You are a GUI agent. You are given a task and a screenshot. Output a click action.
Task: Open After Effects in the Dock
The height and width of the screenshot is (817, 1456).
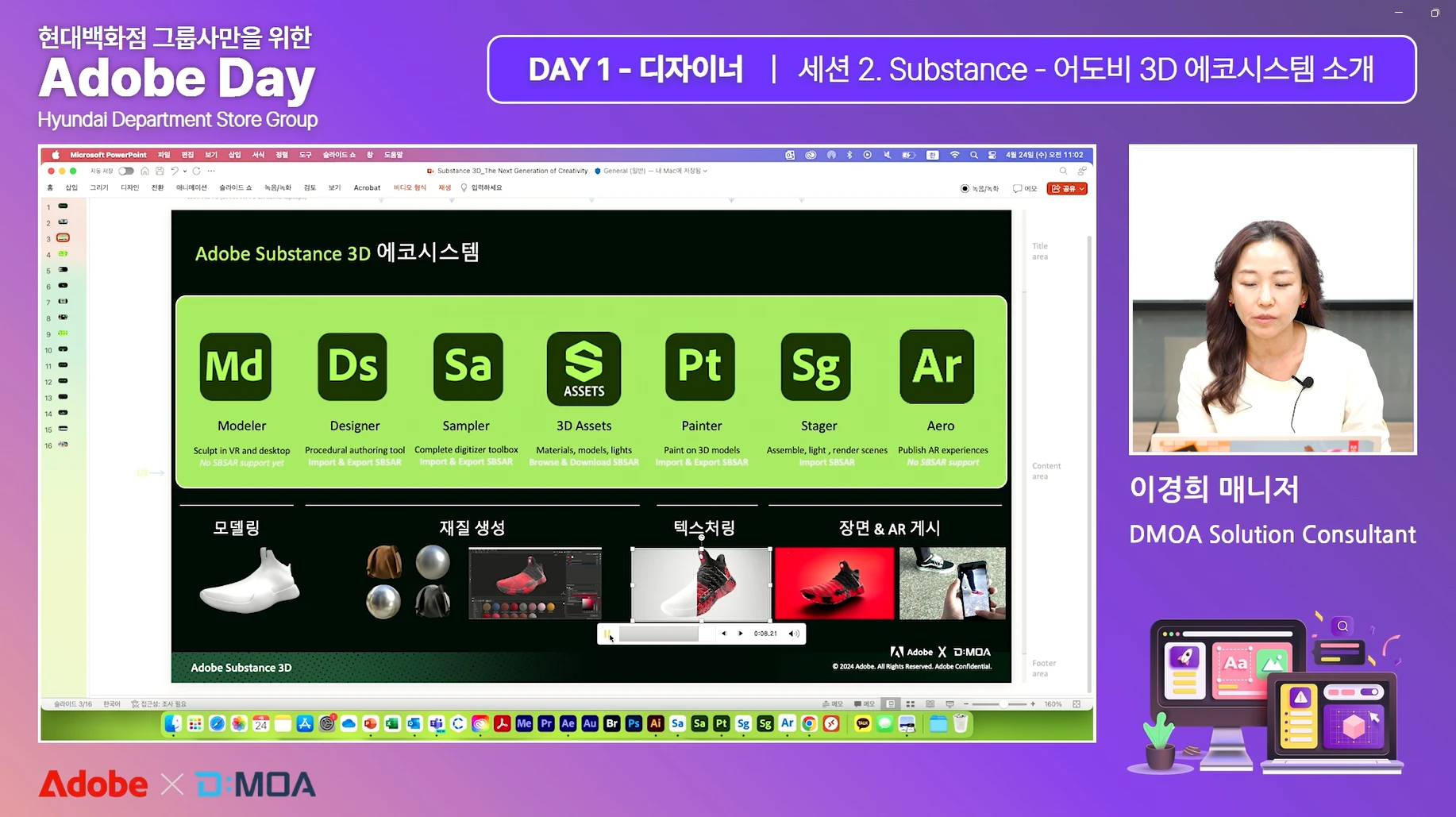click(x=568, y=723)
